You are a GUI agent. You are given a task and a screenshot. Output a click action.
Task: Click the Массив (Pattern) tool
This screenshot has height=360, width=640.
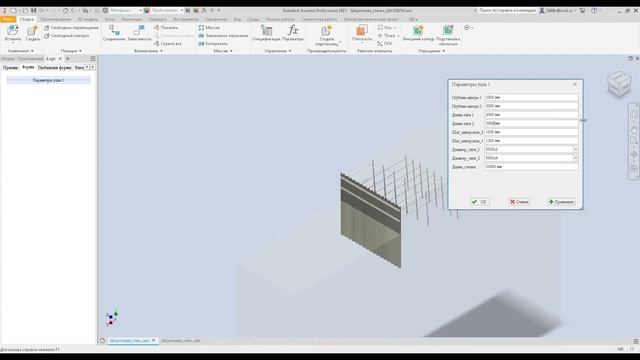point(209,27)
